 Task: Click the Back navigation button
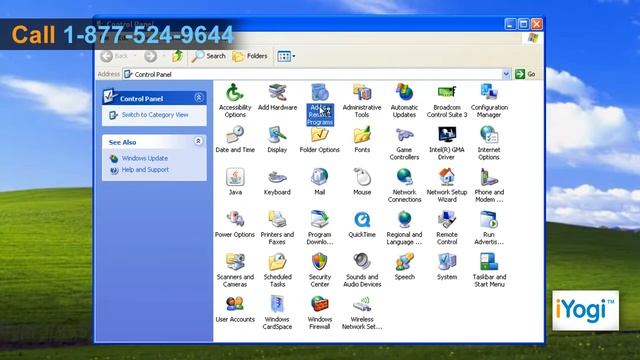pyautogui.click(x=115, y=56)
